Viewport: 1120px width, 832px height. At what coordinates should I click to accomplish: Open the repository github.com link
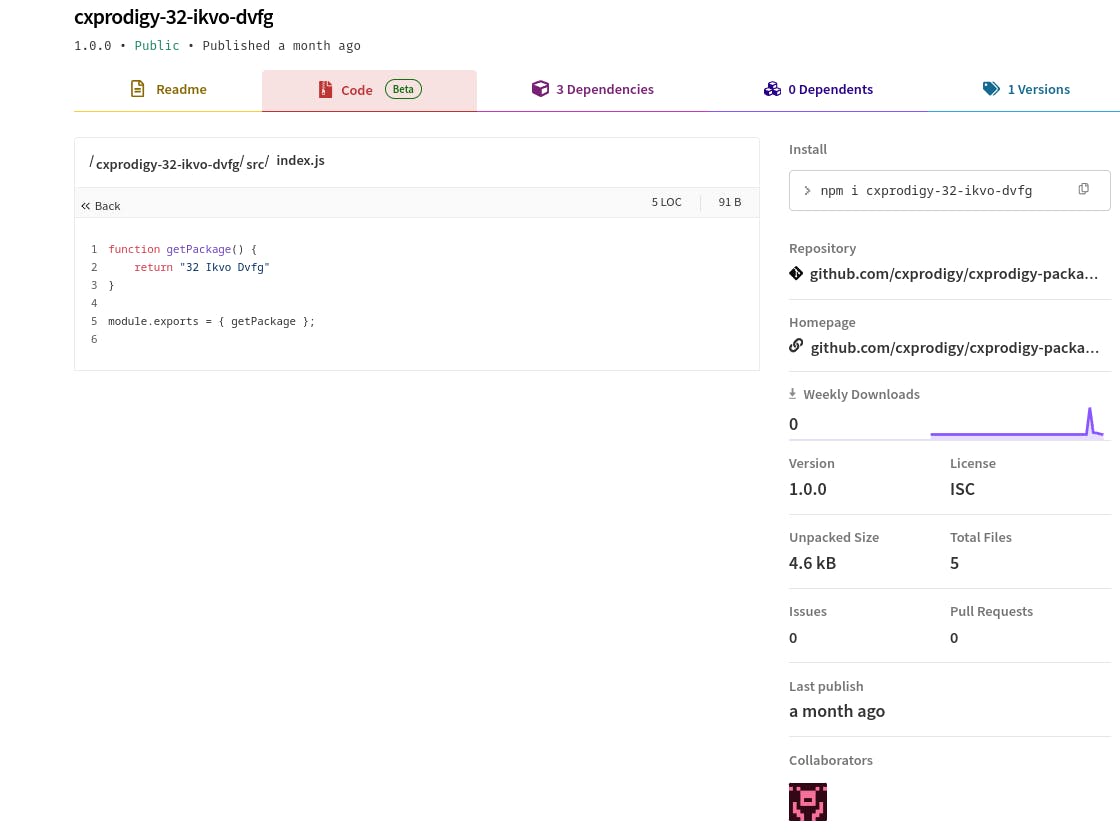point(954,273)
